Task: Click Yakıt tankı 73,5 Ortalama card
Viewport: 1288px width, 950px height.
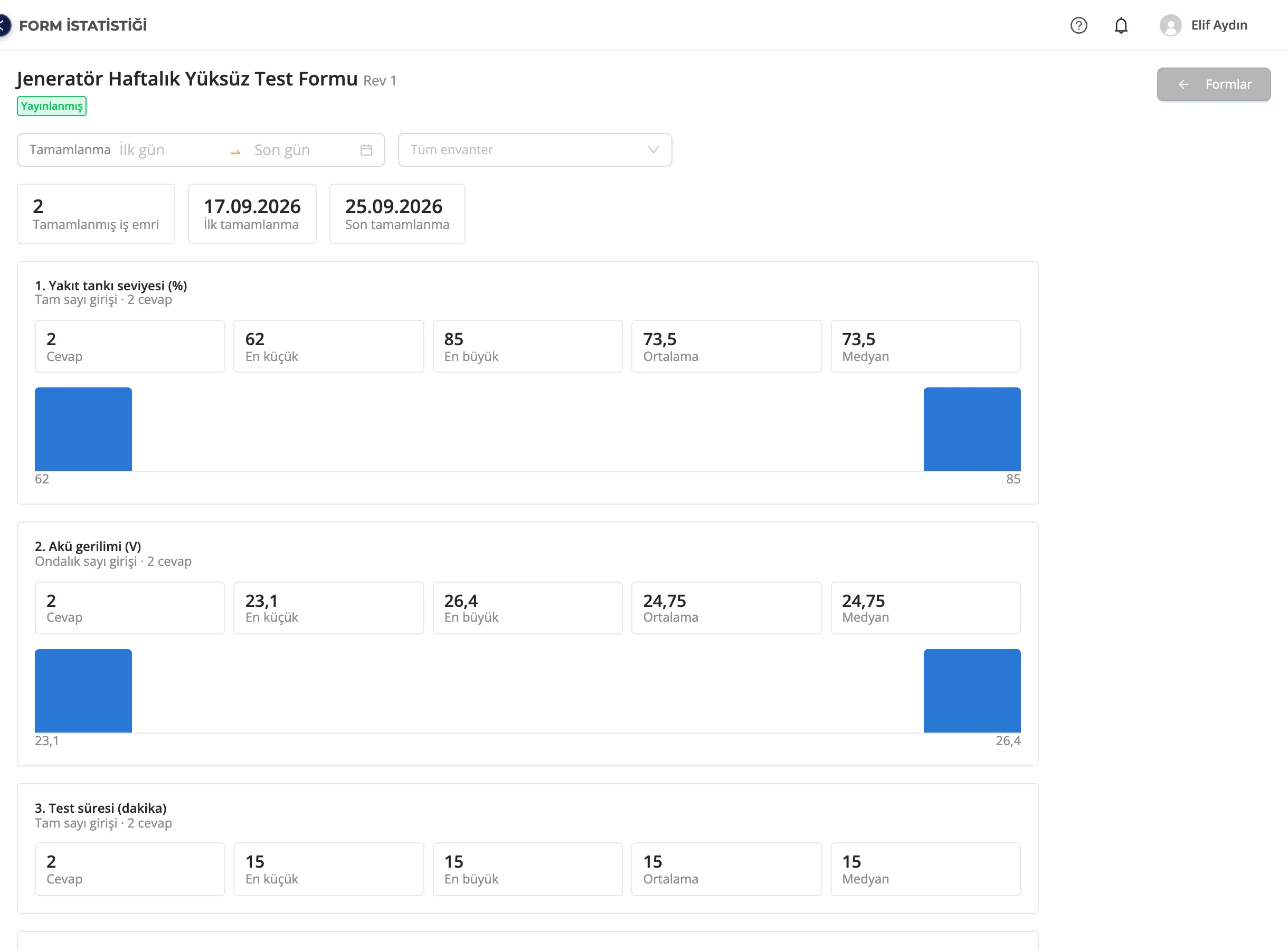Action: (726, 346)
